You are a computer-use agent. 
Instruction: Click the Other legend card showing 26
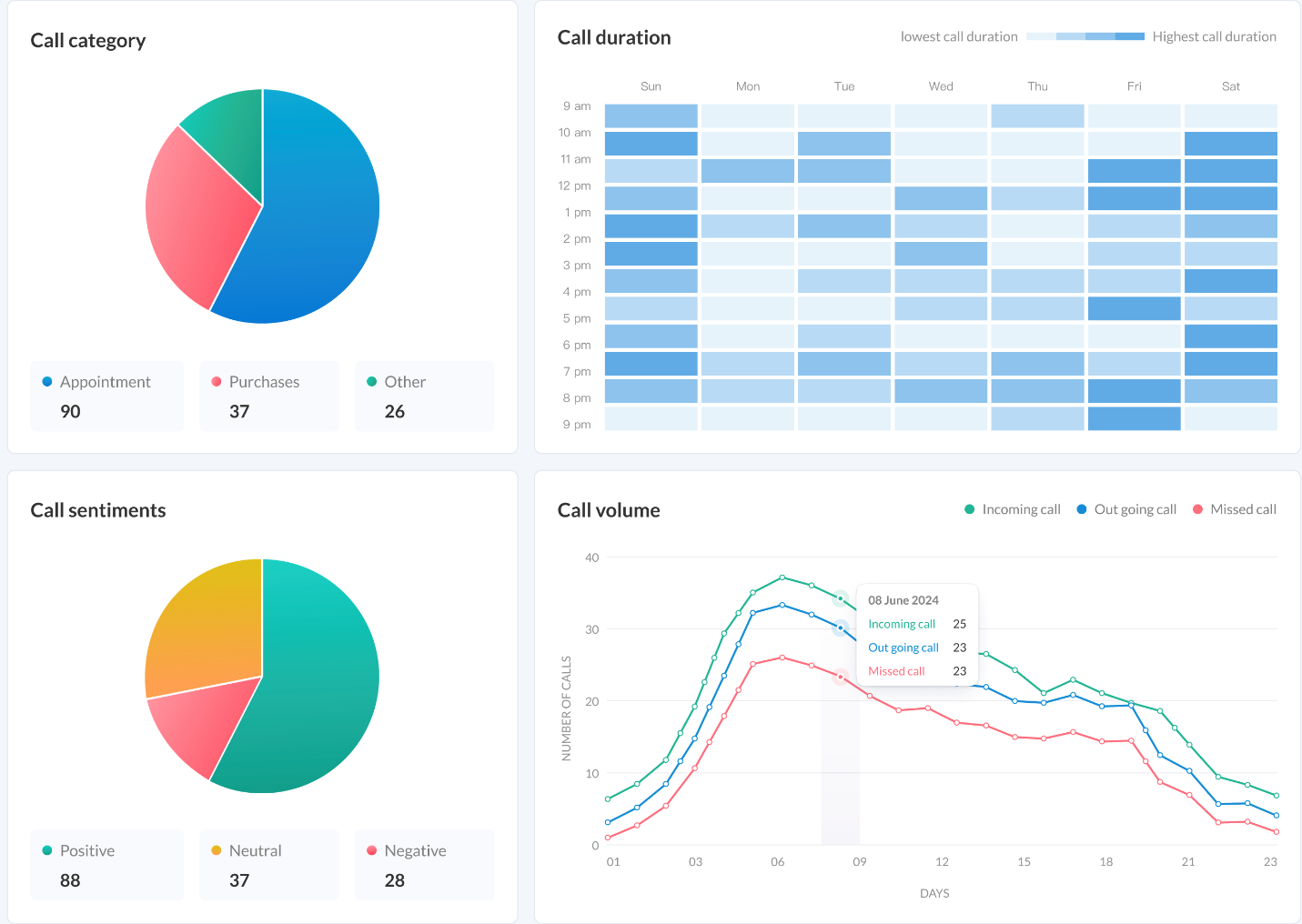coord(424,397)
